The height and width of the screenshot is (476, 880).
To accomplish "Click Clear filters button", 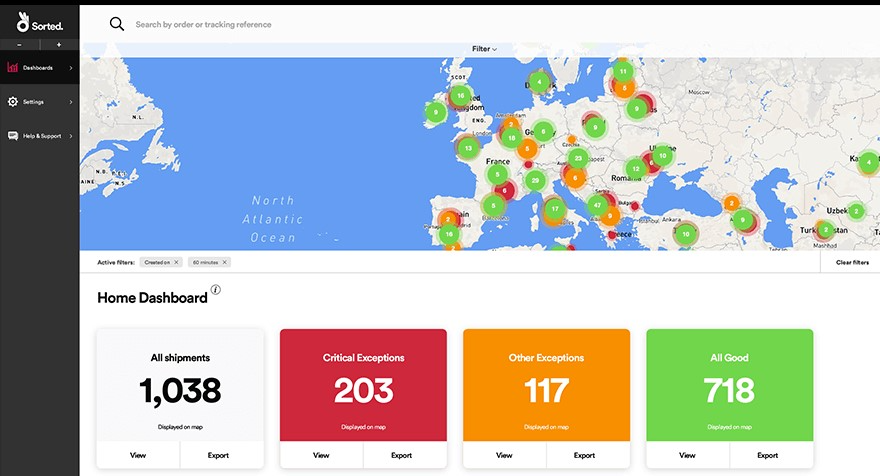I will pyautogui.click(x=851, y=262).
